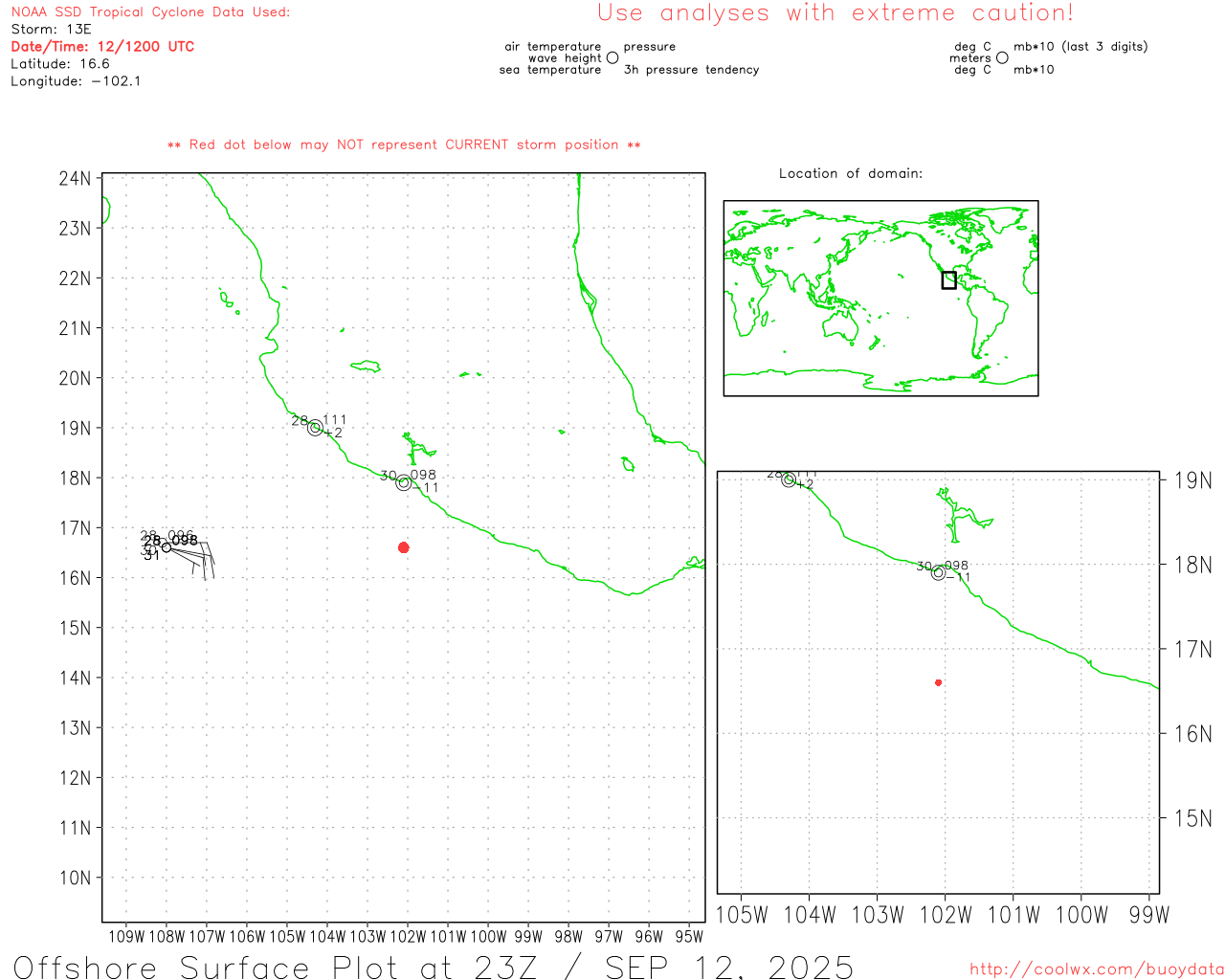The width and height of the screenshot is (1225, 980).
Task: Click the '10N' latitude axis label
Action: click(76, 879)
